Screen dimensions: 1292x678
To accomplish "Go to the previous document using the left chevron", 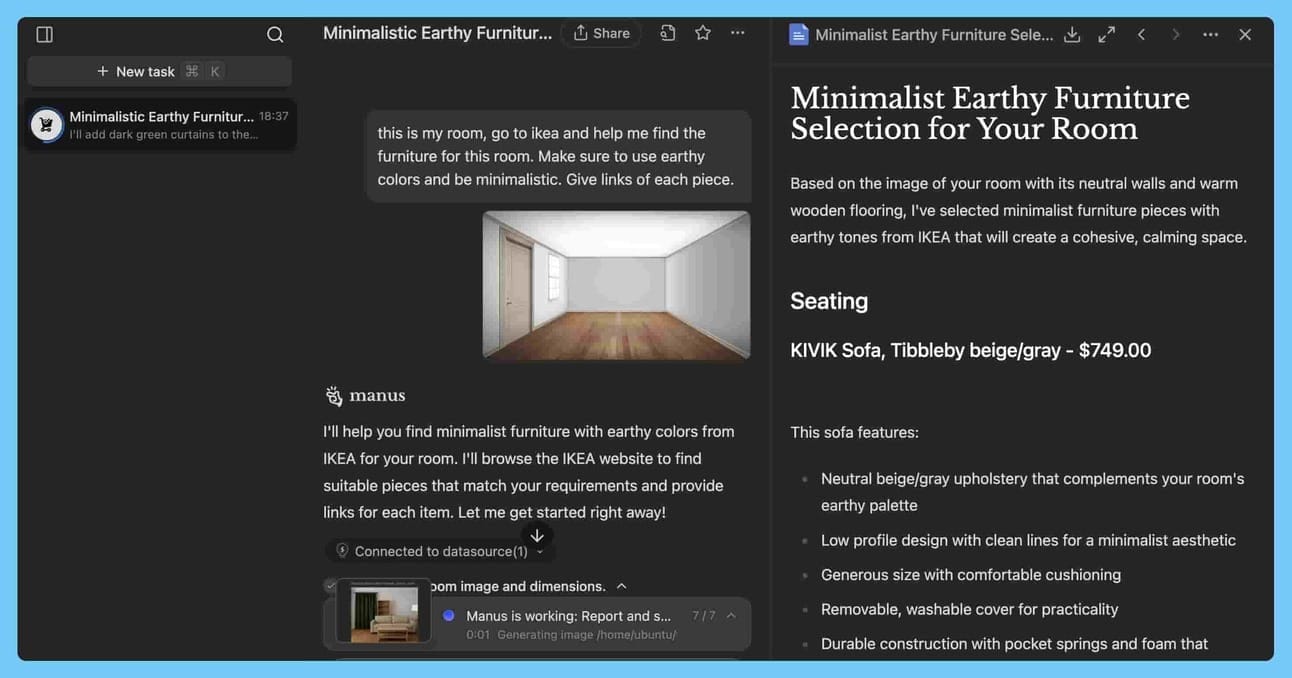I will coord(1141,34).
